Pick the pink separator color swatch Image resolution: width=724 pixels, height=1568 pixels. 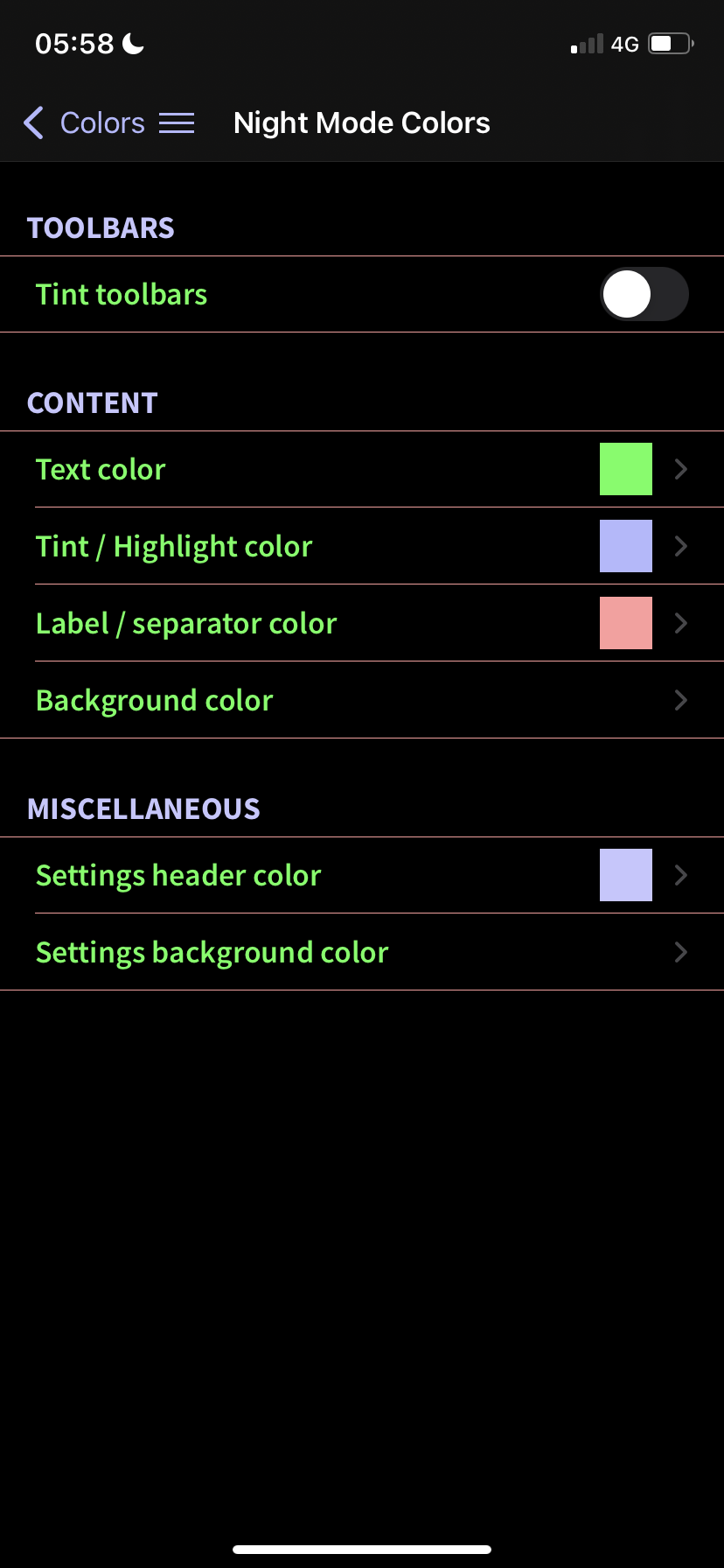[626, 623]
